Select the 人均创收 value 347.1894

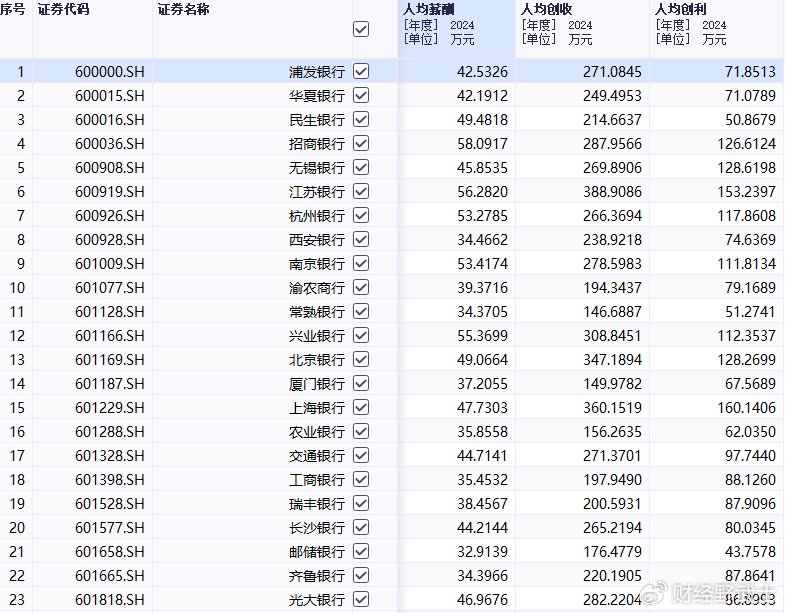pos(612,360)
